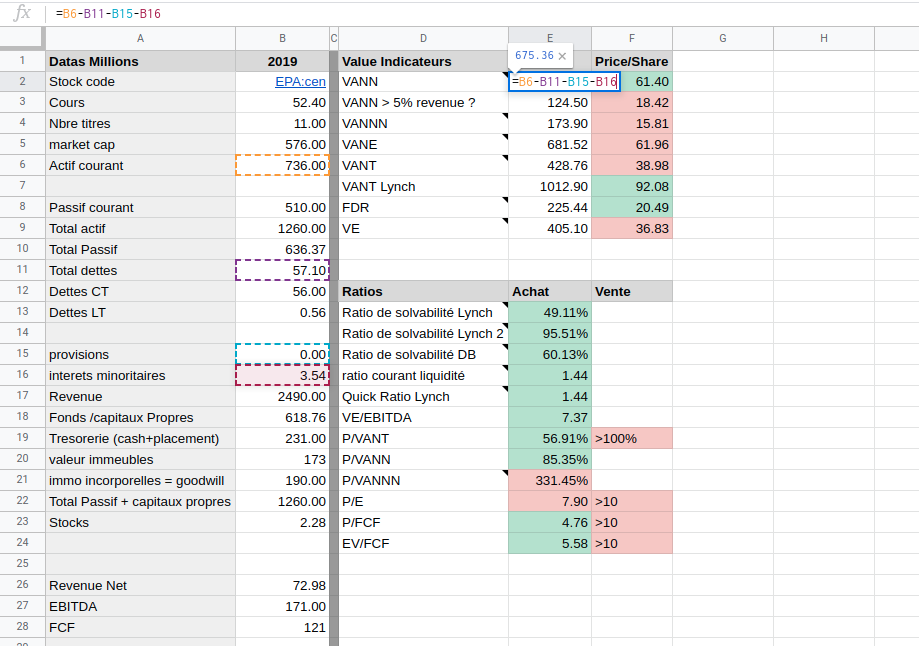Select the column D header
This screenshot has height=646, width=919.
tap(423, 38)
